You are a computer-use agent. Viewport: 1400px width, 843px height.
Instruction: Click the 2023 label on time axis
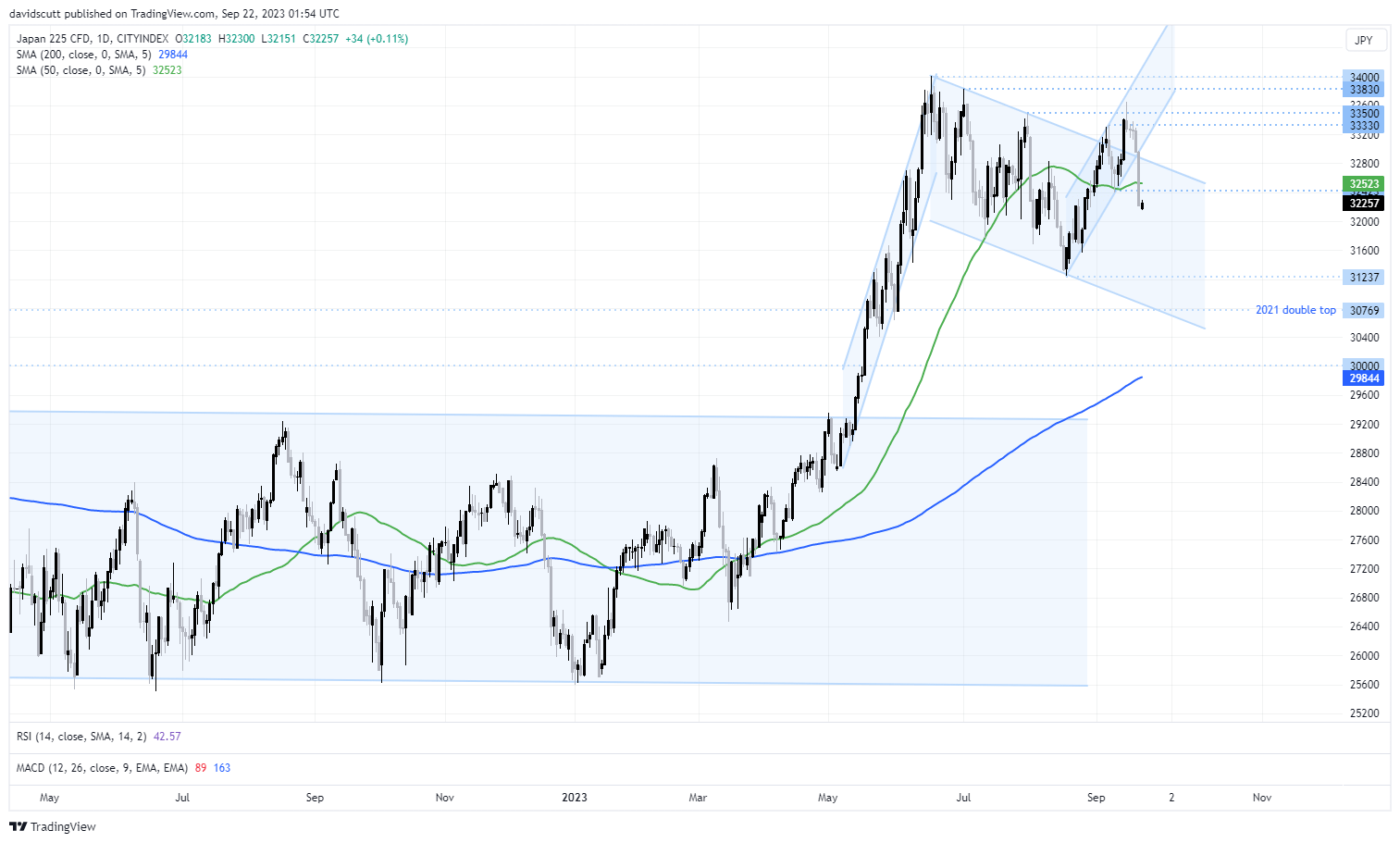(x=575, y=798)
